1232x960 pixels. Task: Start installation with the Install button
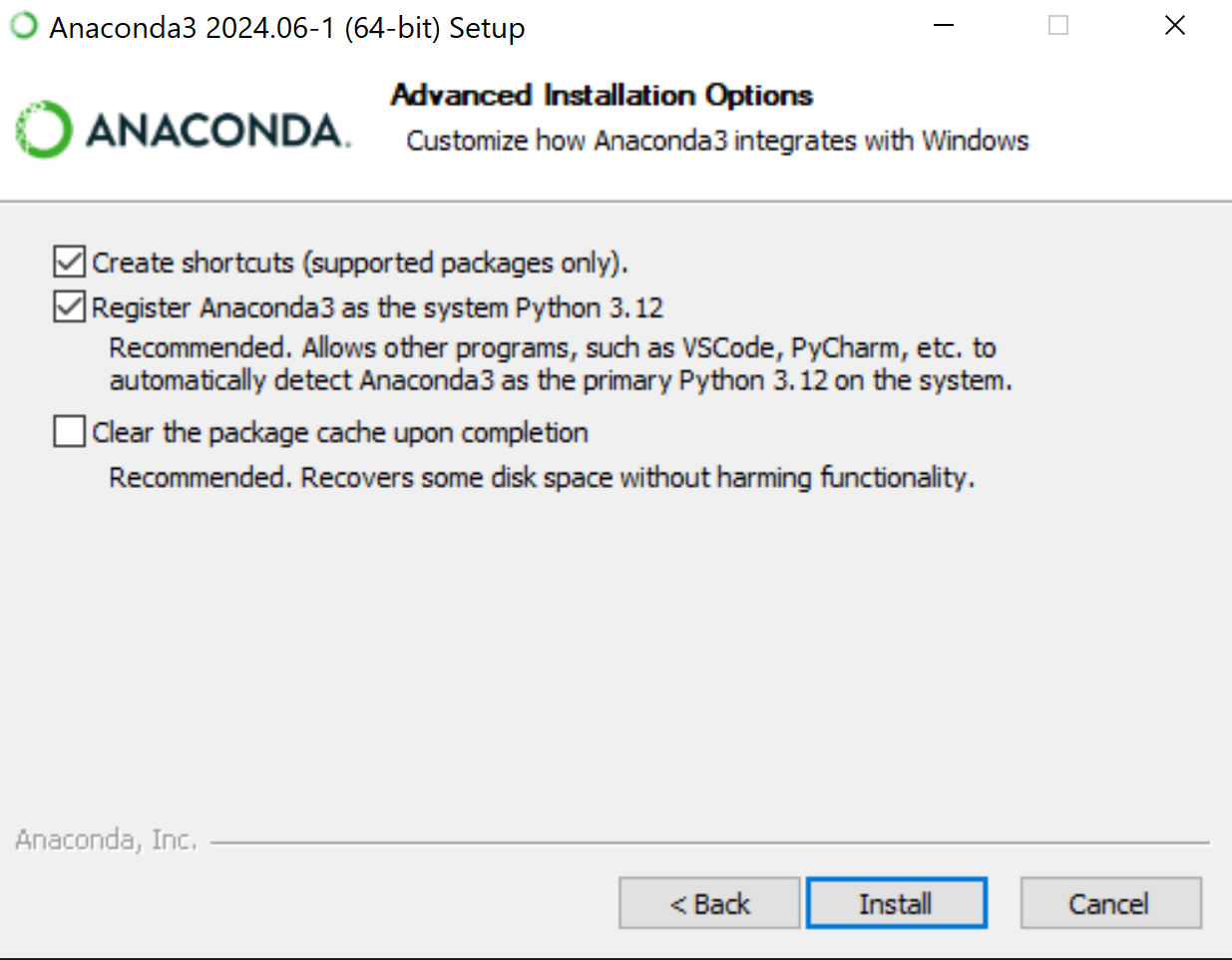tap(896, 903)
